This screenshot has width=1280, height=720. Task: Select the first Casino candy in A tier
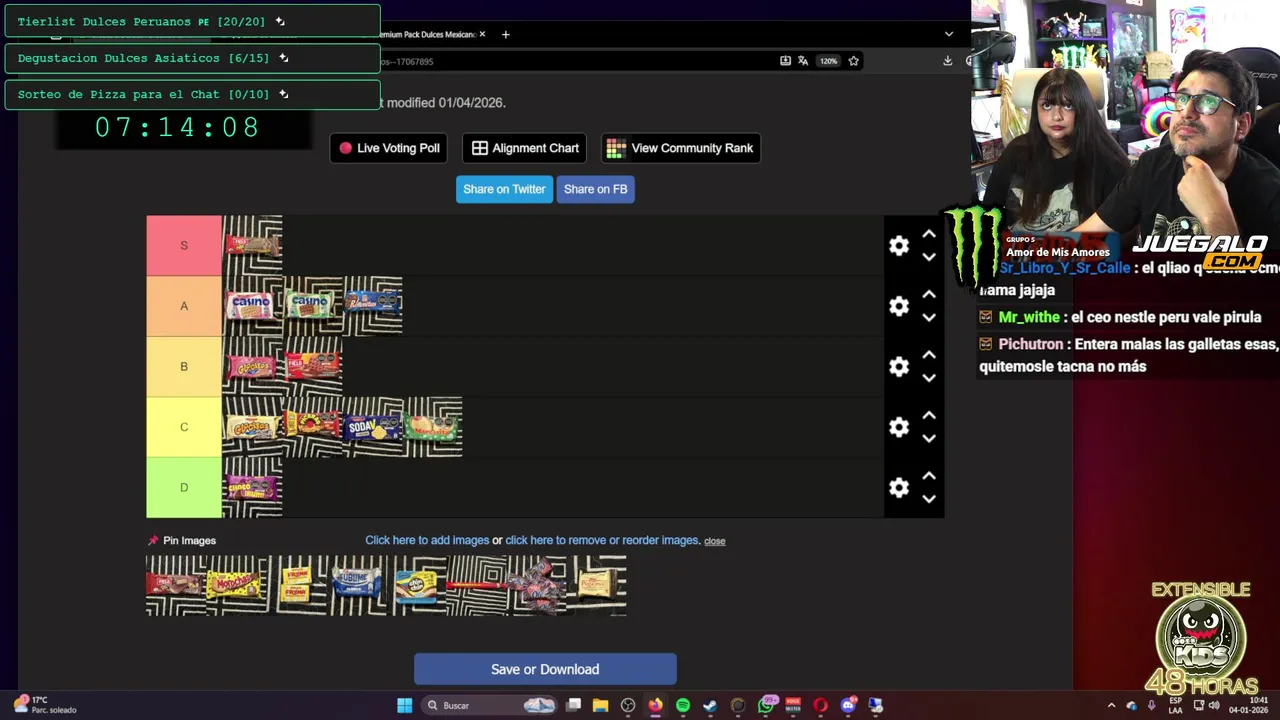tap(252, 306)
